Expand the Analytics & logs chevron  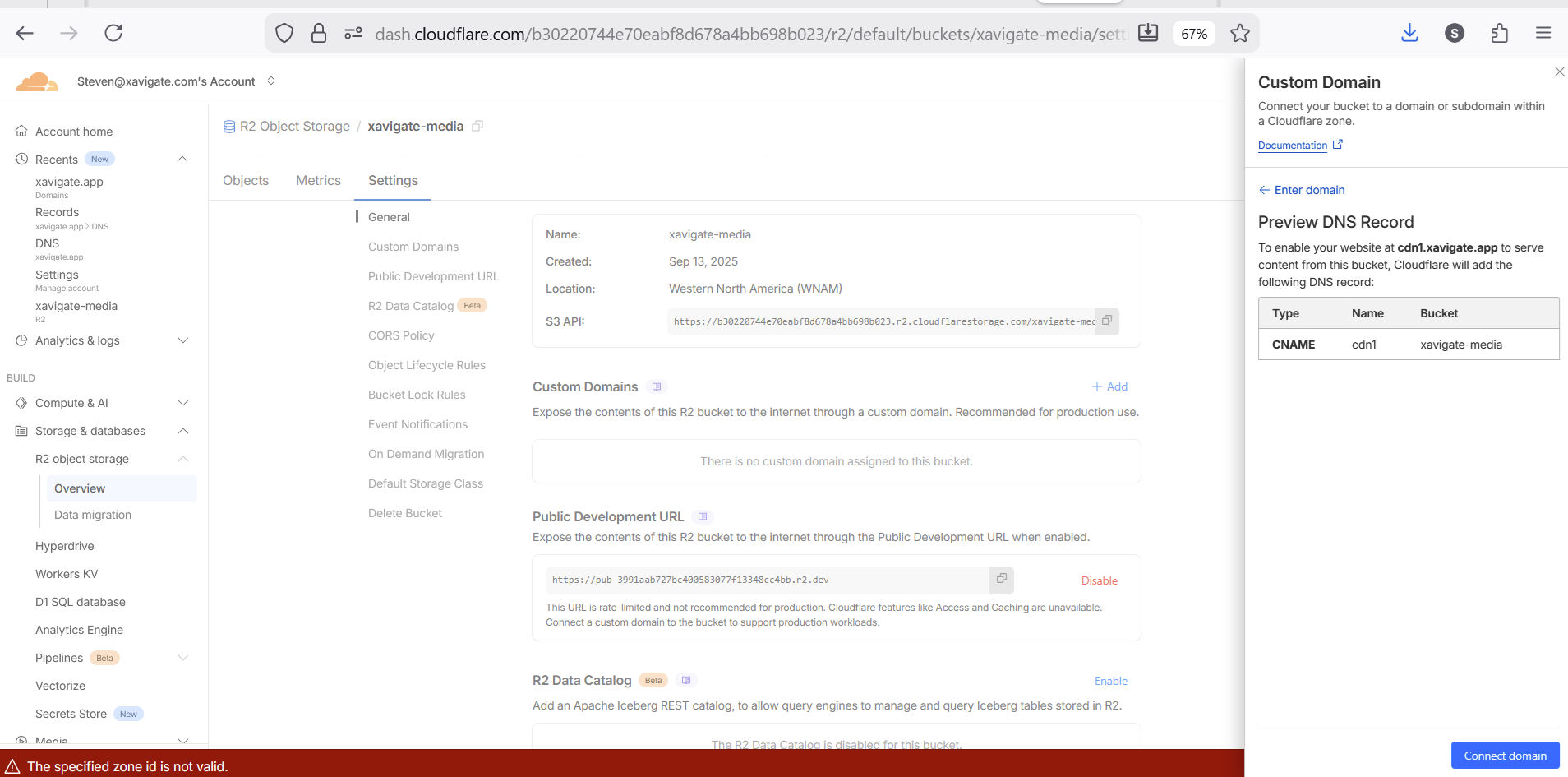tap(183, 340)
